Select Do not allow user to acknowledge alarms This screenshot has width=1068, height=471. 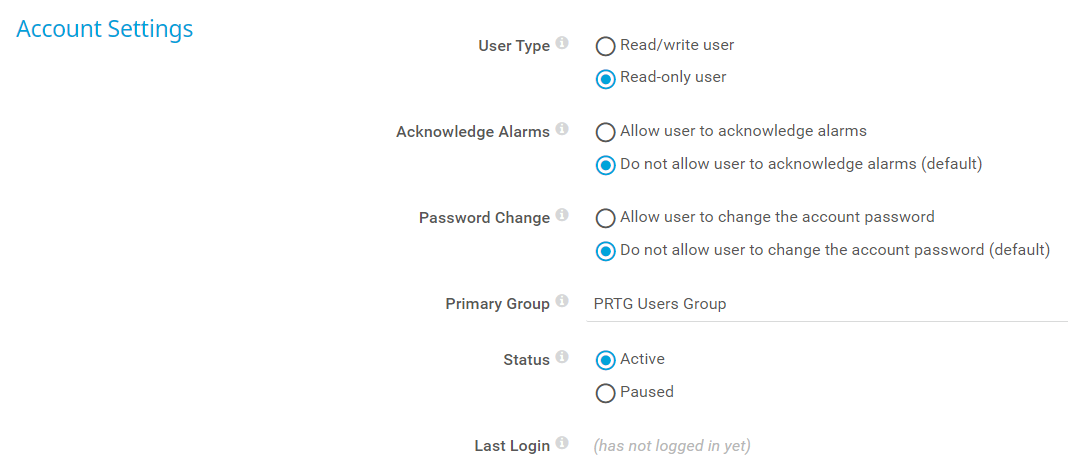(x=605, y=165)
